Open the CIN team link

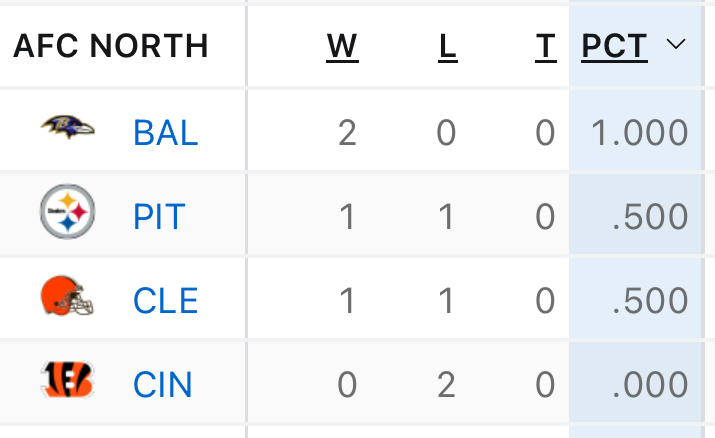(x=162, y=385)
